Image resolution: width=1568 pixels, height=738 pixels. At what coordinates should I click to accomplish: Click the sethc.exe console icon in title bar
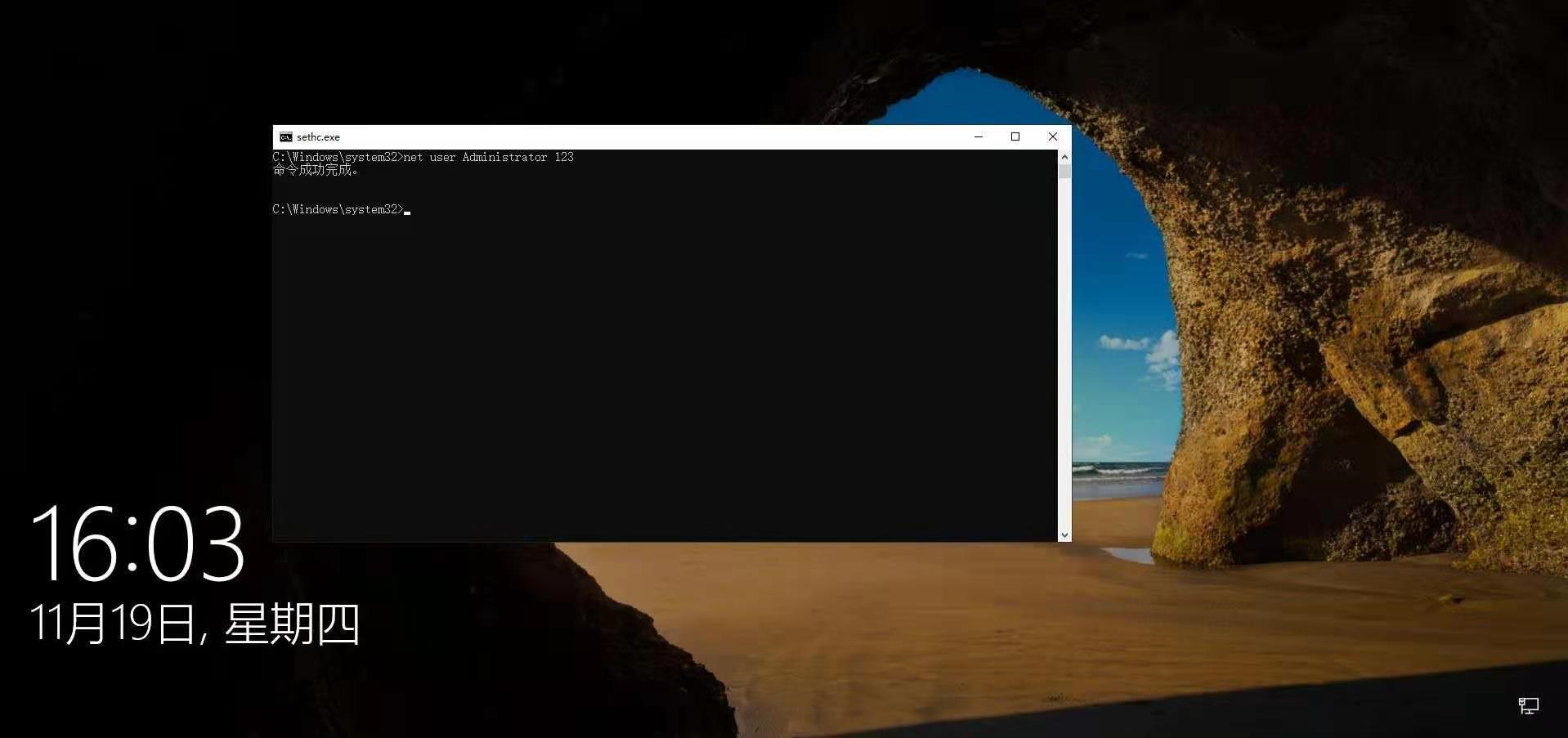coord(285,137)
